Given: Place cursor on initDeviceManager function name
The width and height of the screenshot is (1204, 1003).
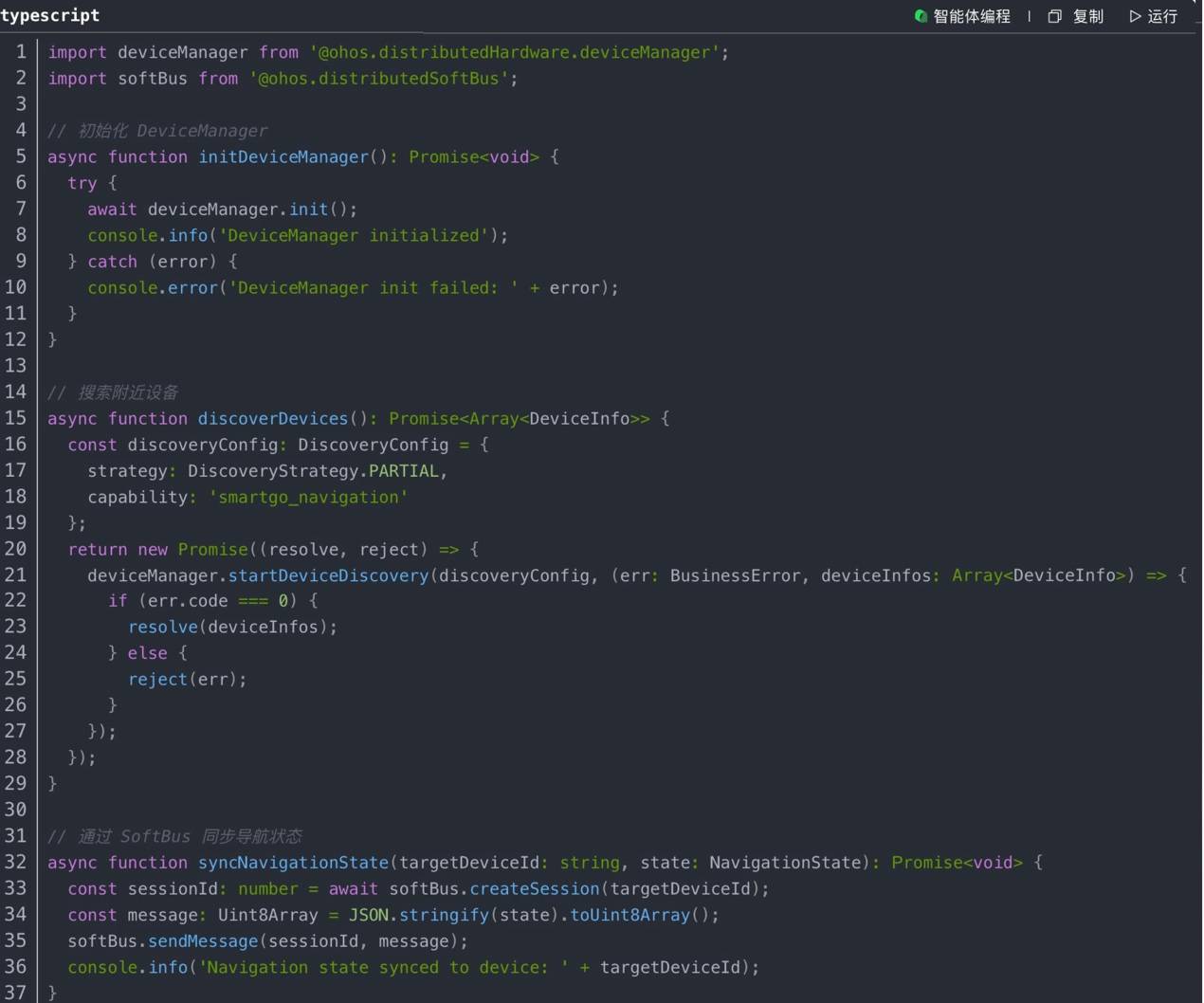Looking at the screenshot, I should pos(283,157).
